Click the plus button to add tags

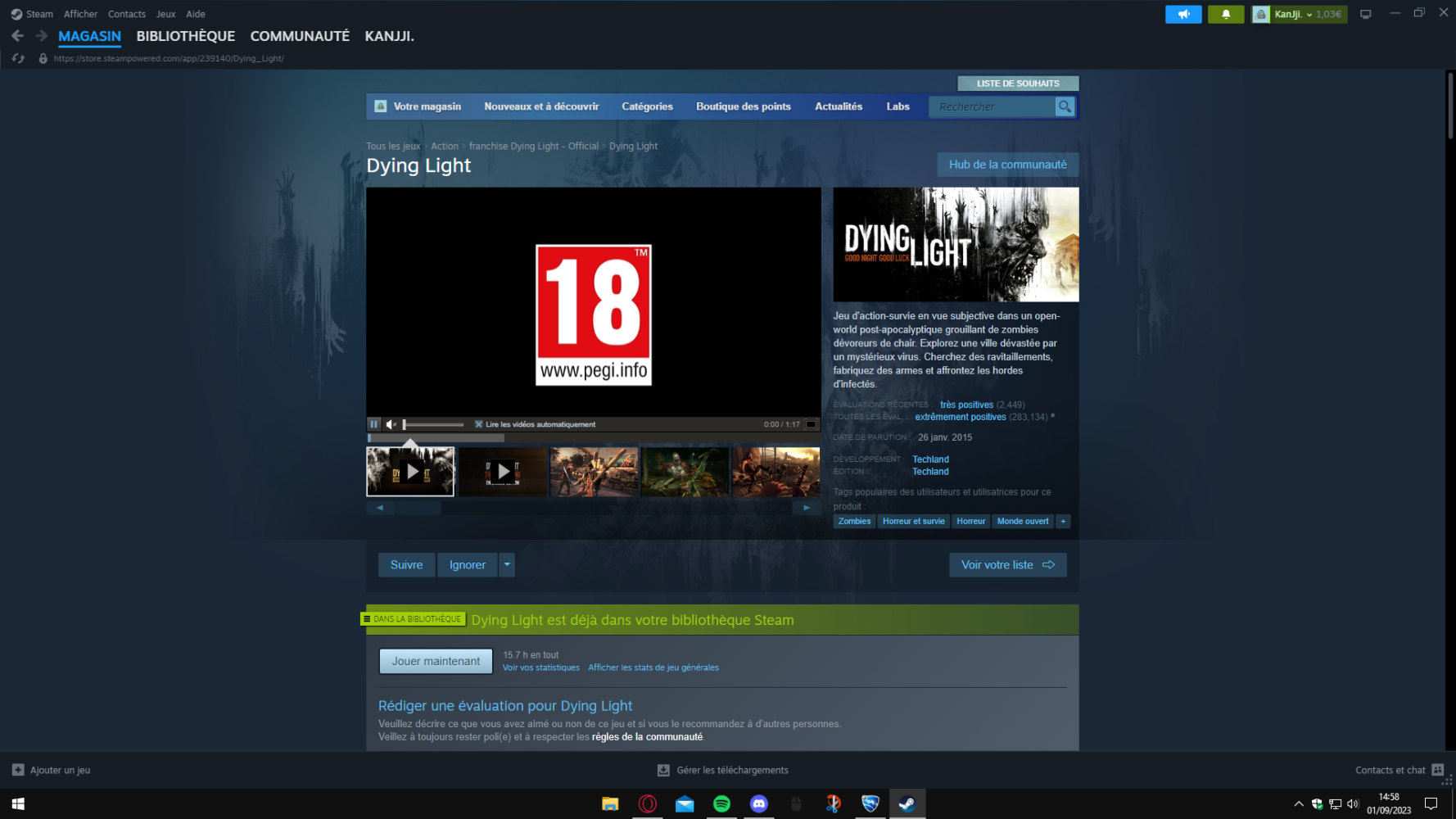pyautogui.click(x=1063, y=521)
